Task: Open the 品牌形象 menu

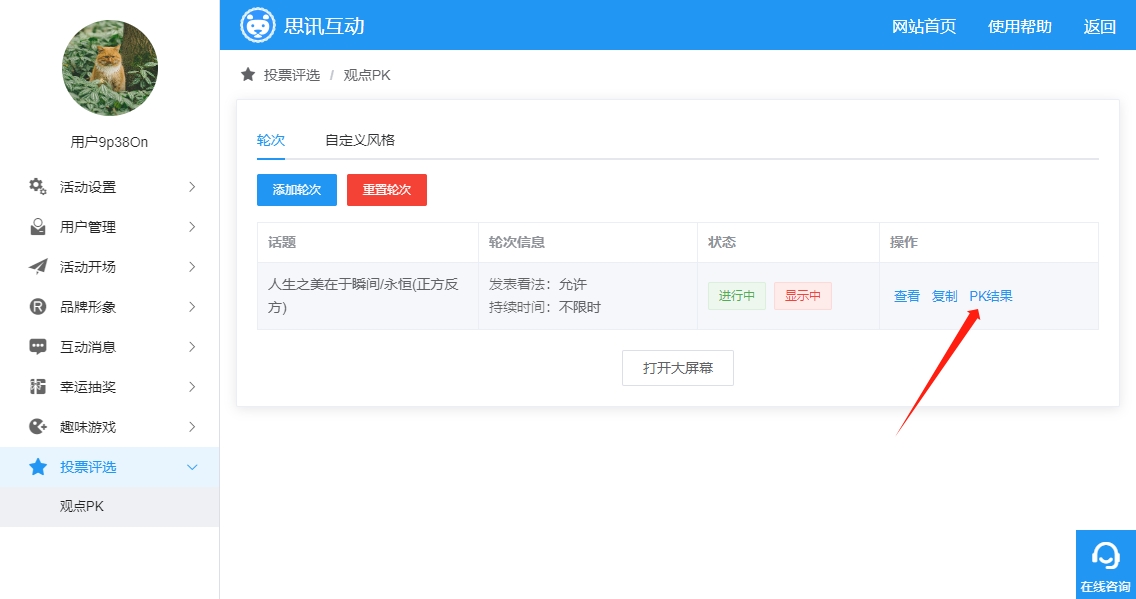Action: [109, 306]
